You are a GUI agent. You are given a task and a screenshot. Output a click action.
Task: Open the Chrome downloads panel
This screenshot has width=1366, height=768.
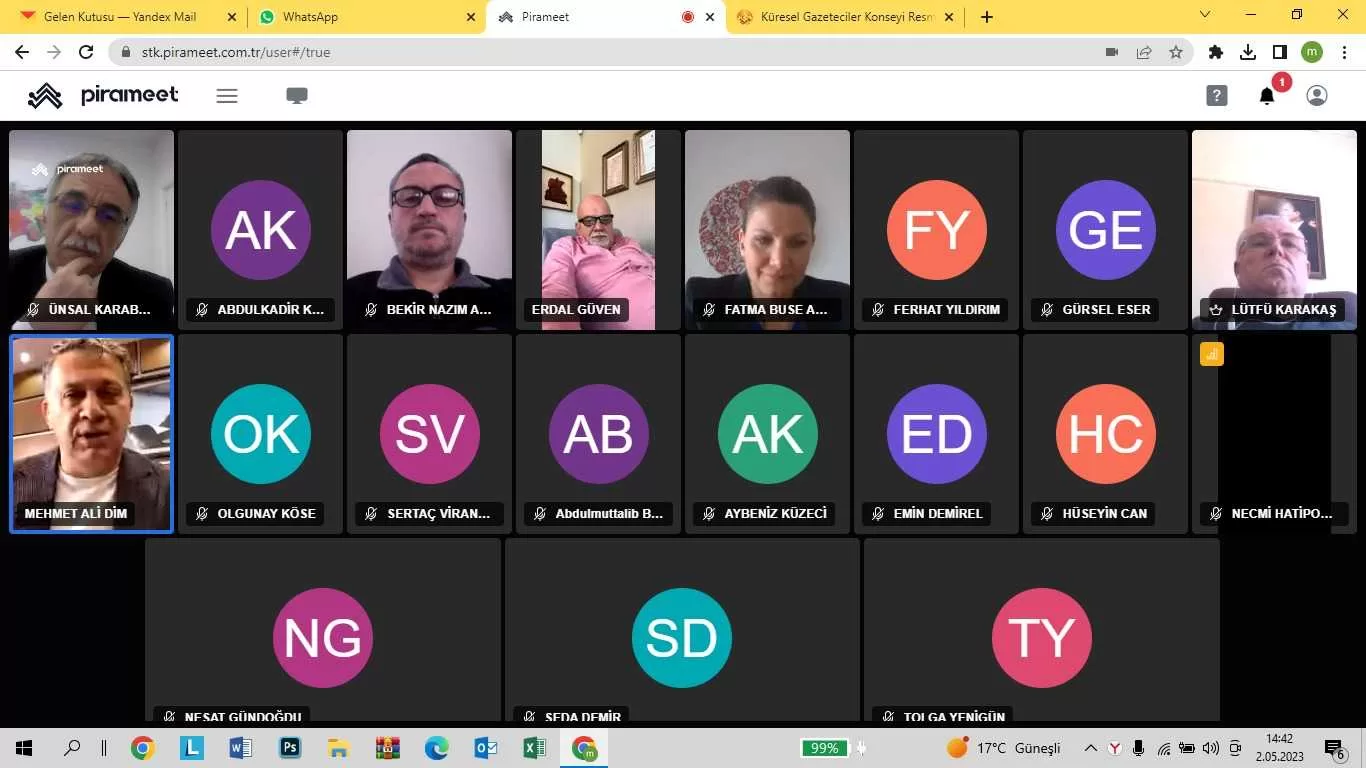pos(1248,52)
